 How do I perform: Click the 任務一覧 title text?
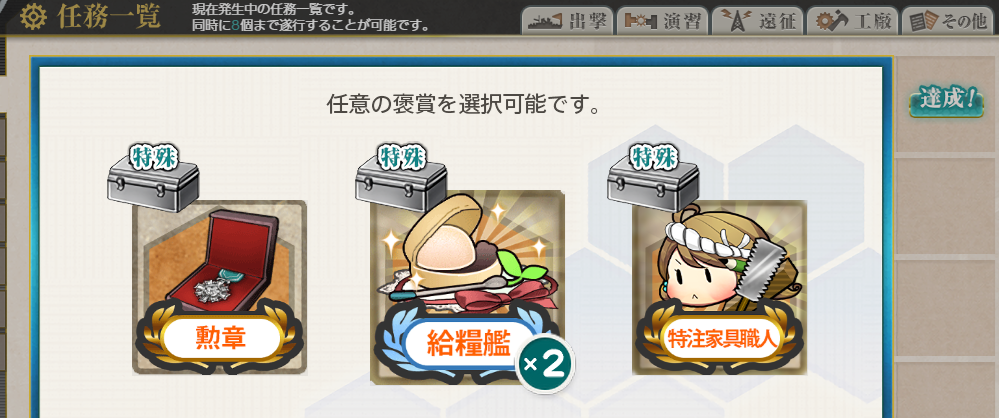(108, 18)
